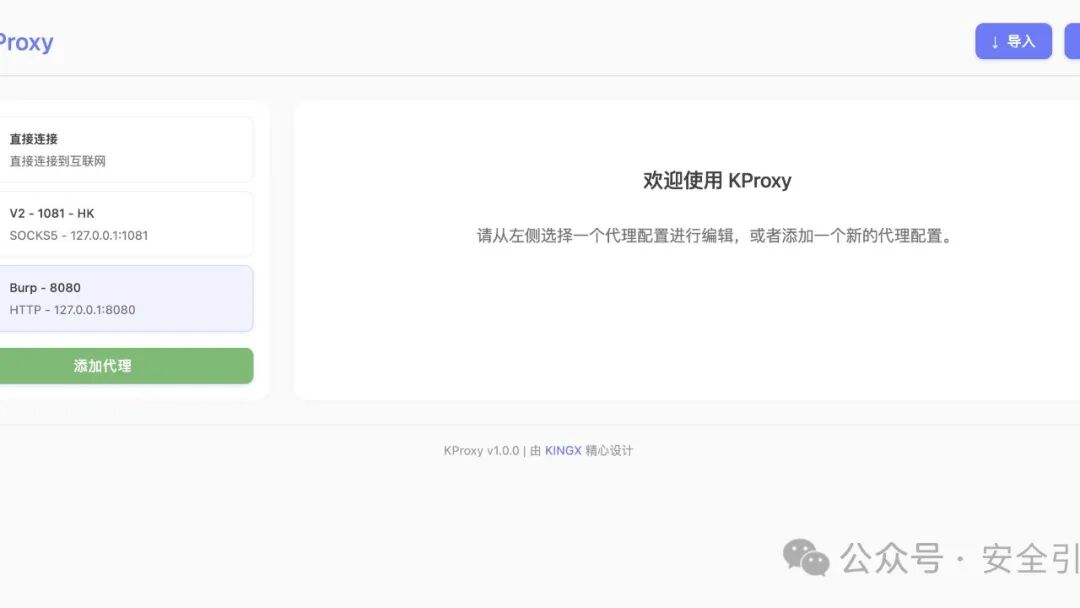The width and height of the screenshot is (1080, 608).
Task: Click the down-arrow icon in 导入 button
Action: (995, 42)
